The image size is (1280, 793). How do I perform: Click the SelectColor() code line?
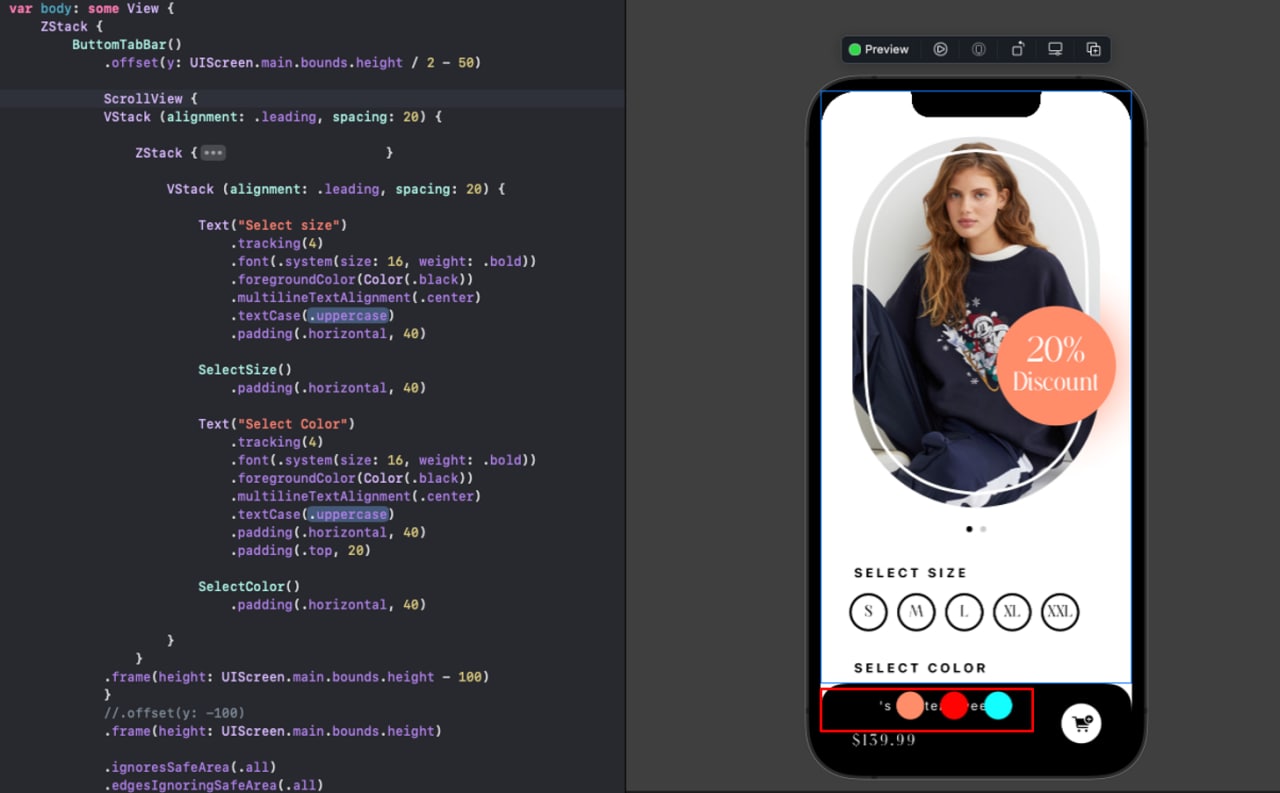click(249, 587)
